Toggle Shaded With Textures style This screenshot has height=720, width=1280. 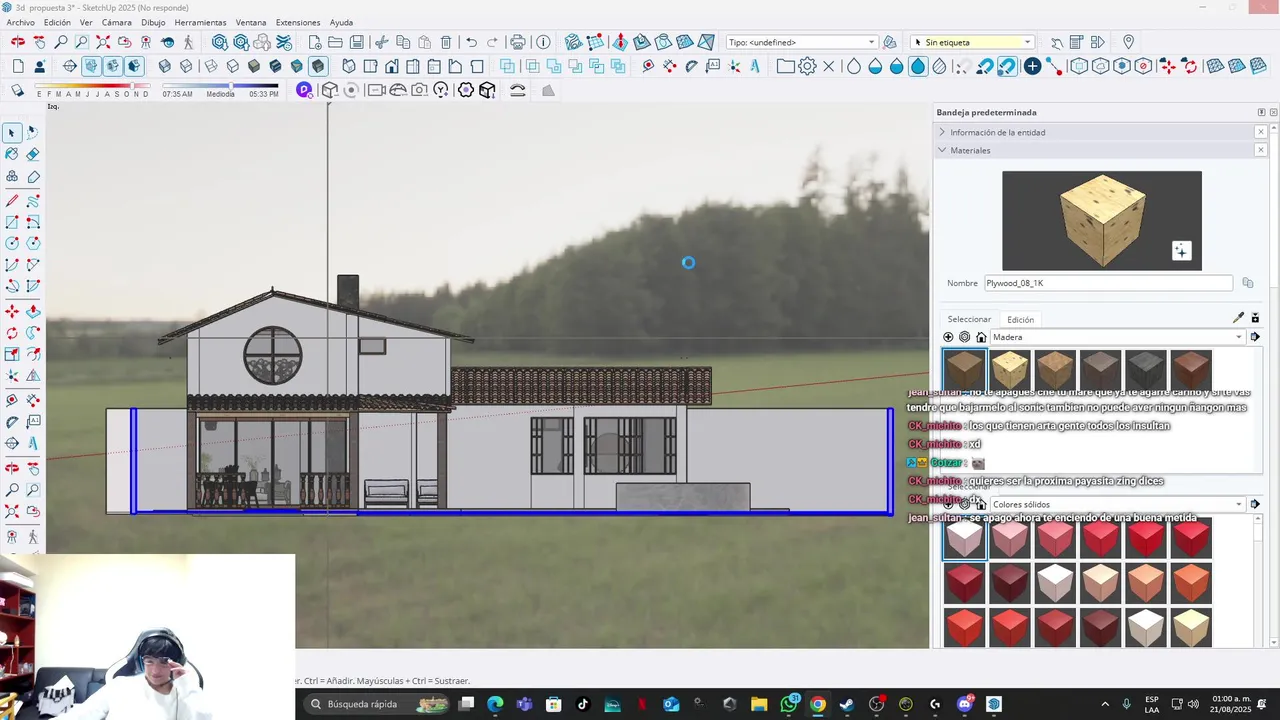pos(275,66)
